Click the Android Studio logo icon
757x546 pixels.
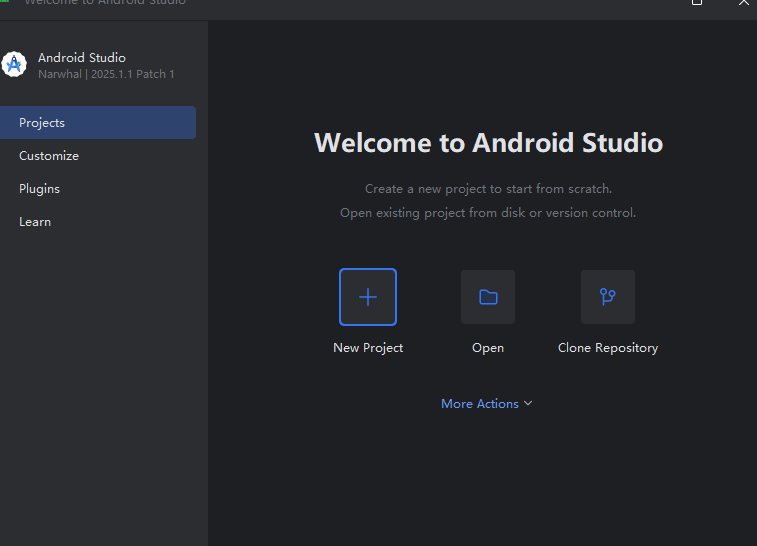[x=14, y=64]
